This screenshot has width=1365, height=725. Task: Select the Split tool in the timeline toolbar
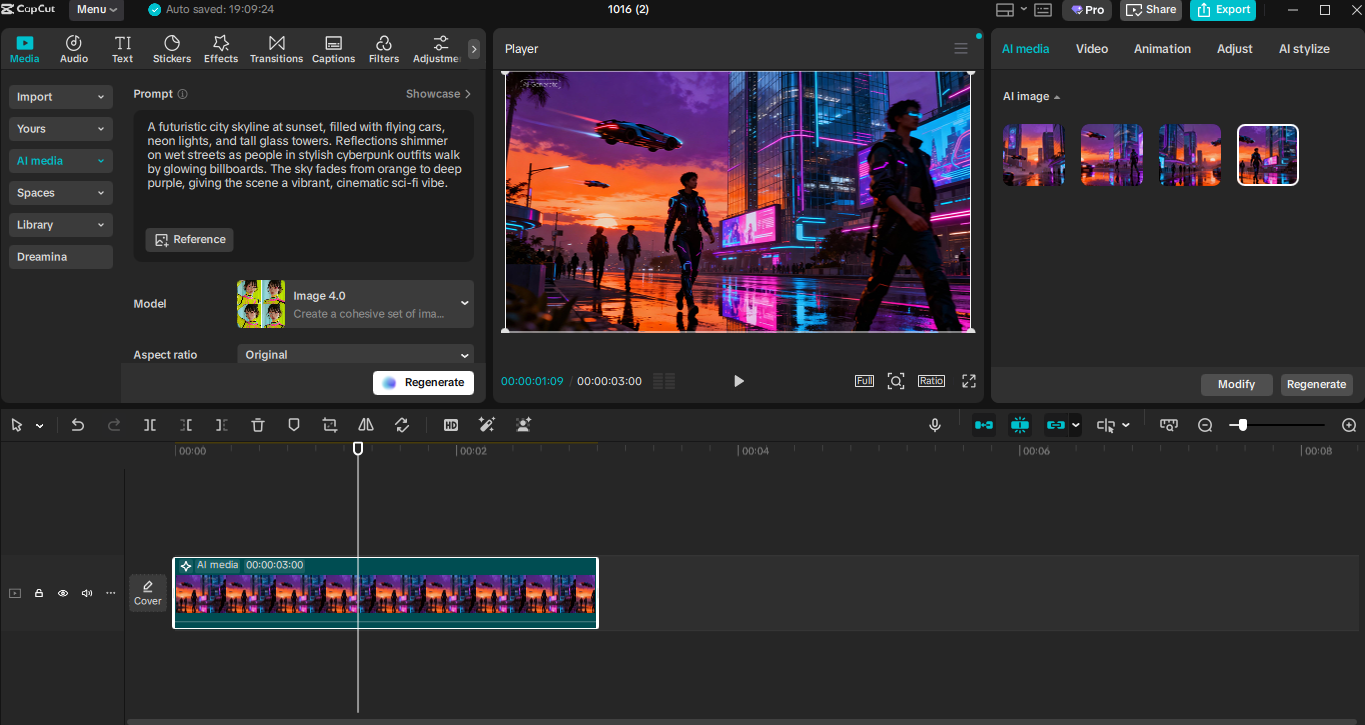pos(150,424)
